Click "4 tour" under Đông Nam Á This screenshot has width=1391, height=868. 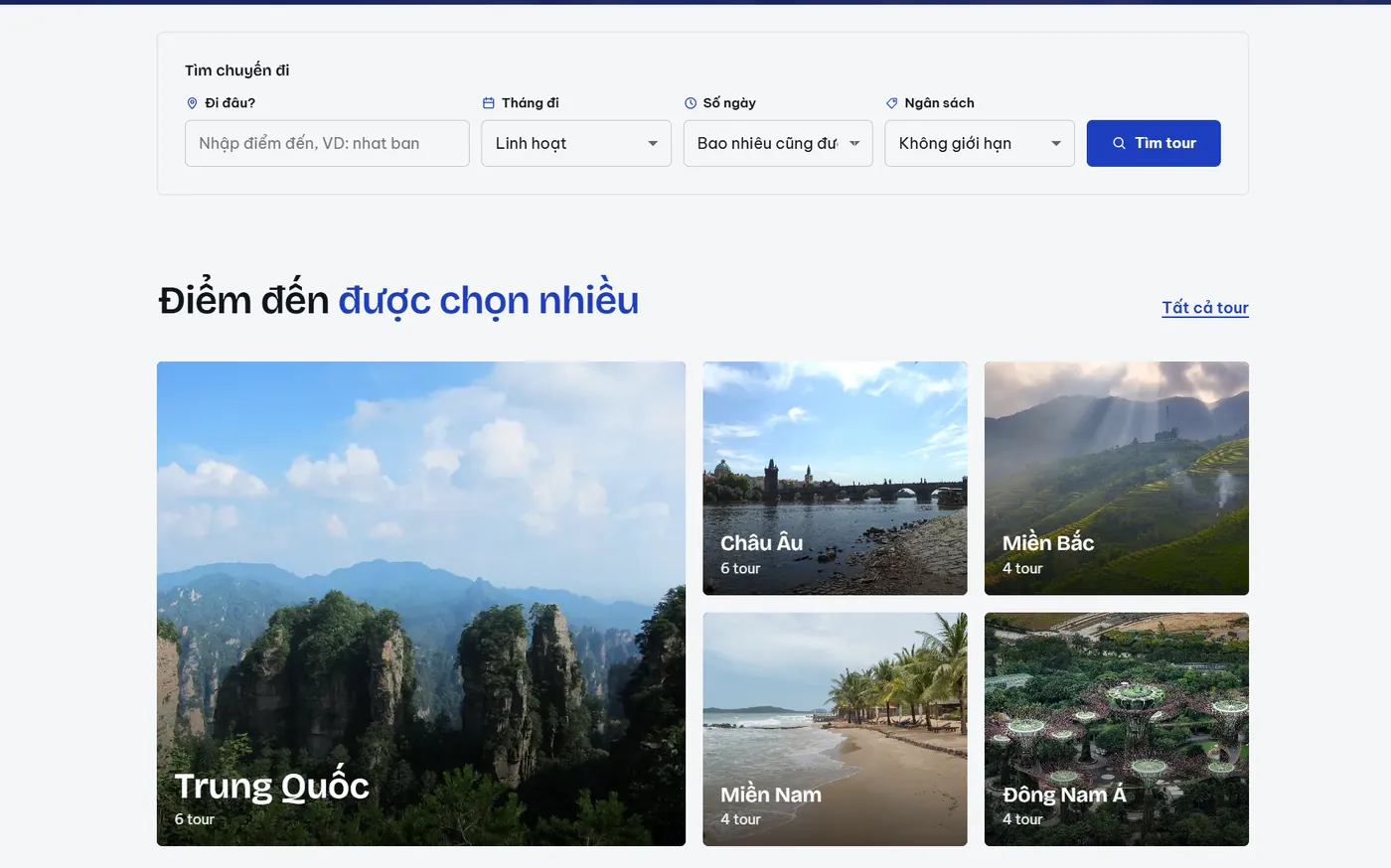[1022, 819]
